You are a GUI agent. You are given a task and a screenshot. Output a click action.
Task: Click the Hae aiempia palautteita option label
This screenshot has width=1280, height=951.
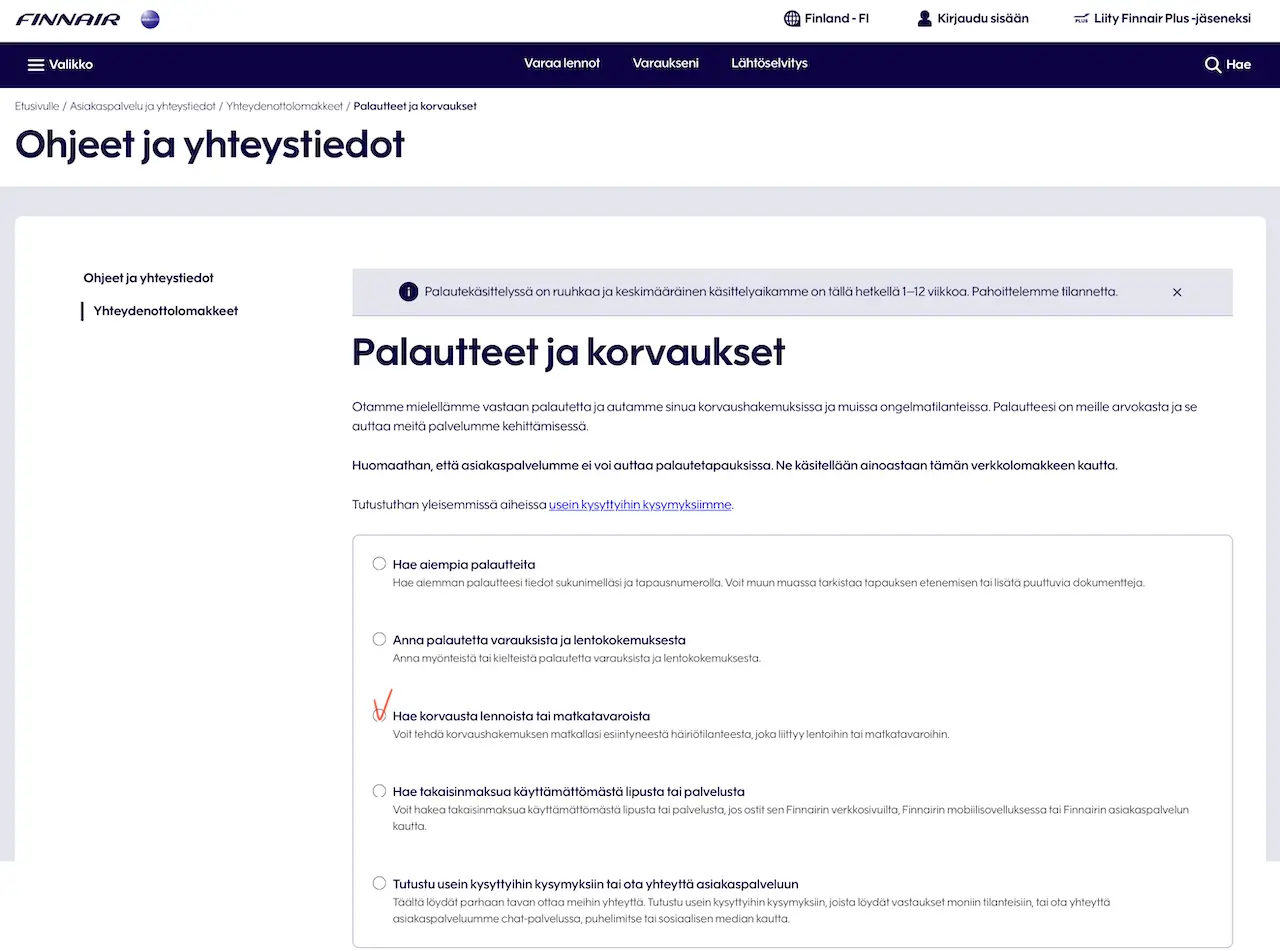pyautogui.click(x=464, y=565)
